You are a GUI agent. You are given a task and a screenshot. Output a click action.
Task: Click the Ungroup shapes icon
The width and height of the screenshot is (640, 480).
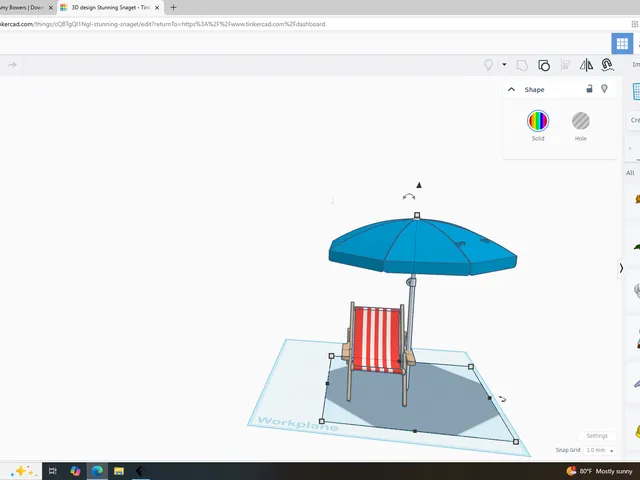point(544,65)
